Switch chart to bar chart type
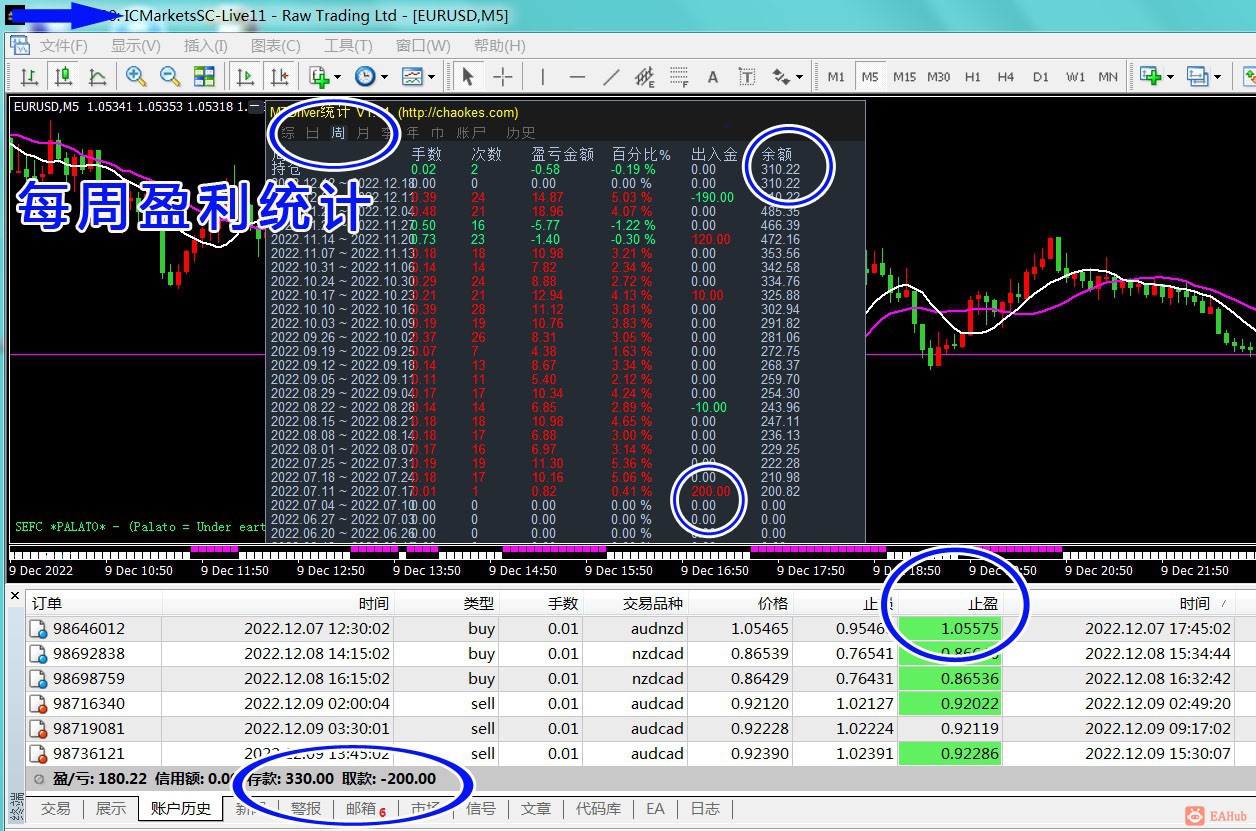The height and width of the screenshot is (831, 1256). [30, 77]
